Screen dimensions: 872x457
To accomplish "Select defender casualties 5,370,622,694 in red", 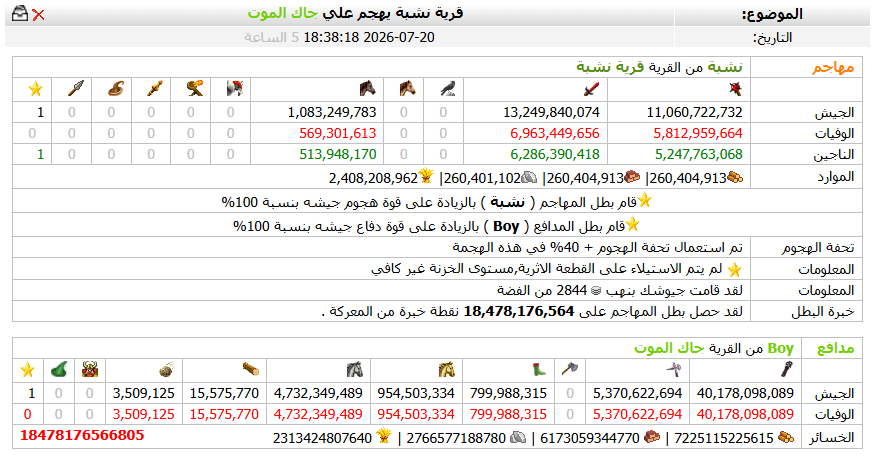I will click(x=637, y=415).
